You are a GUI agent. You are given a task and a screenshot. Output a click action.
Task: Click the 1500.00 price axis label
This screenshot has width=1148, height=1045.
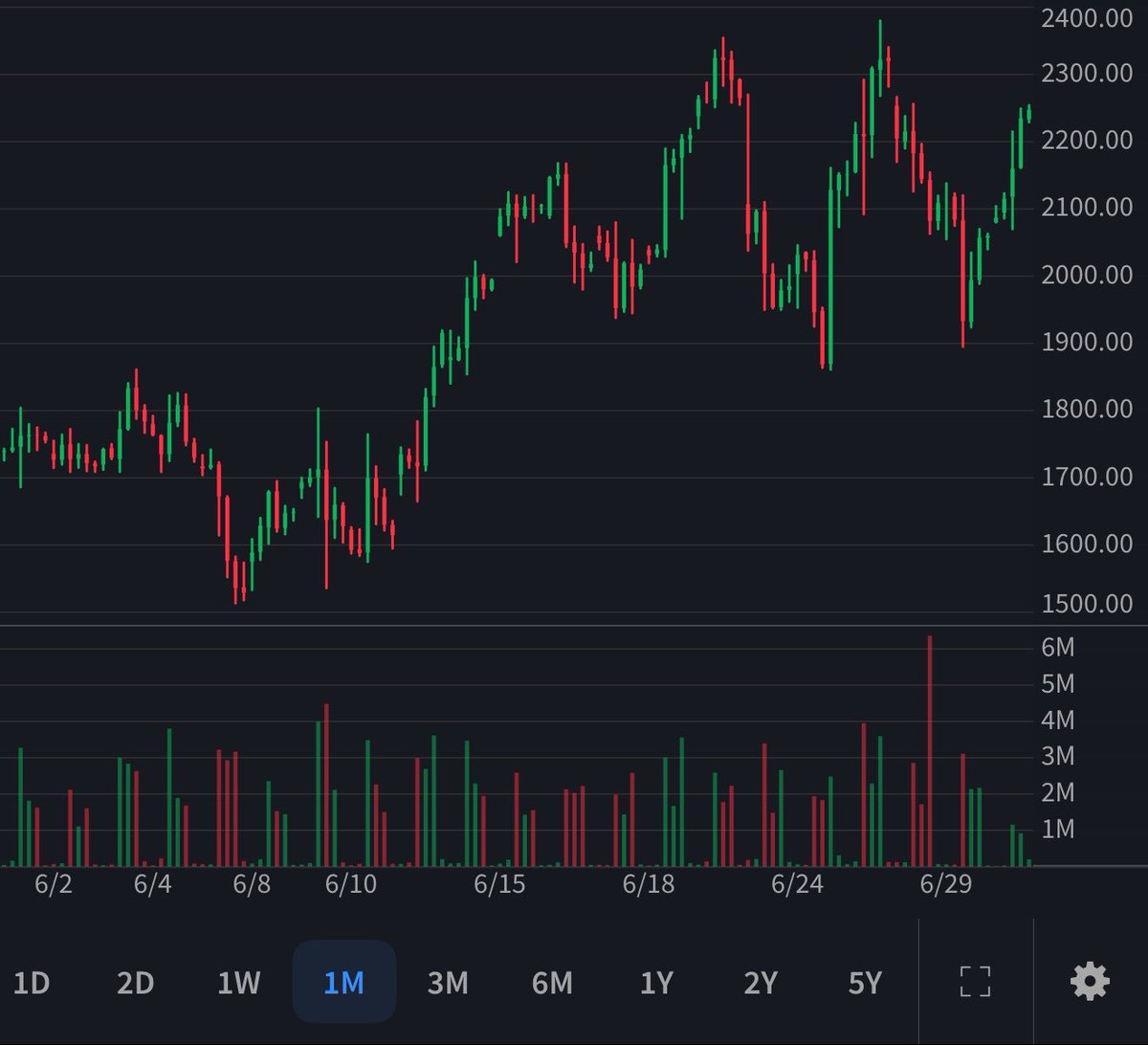pos(1086,604)
